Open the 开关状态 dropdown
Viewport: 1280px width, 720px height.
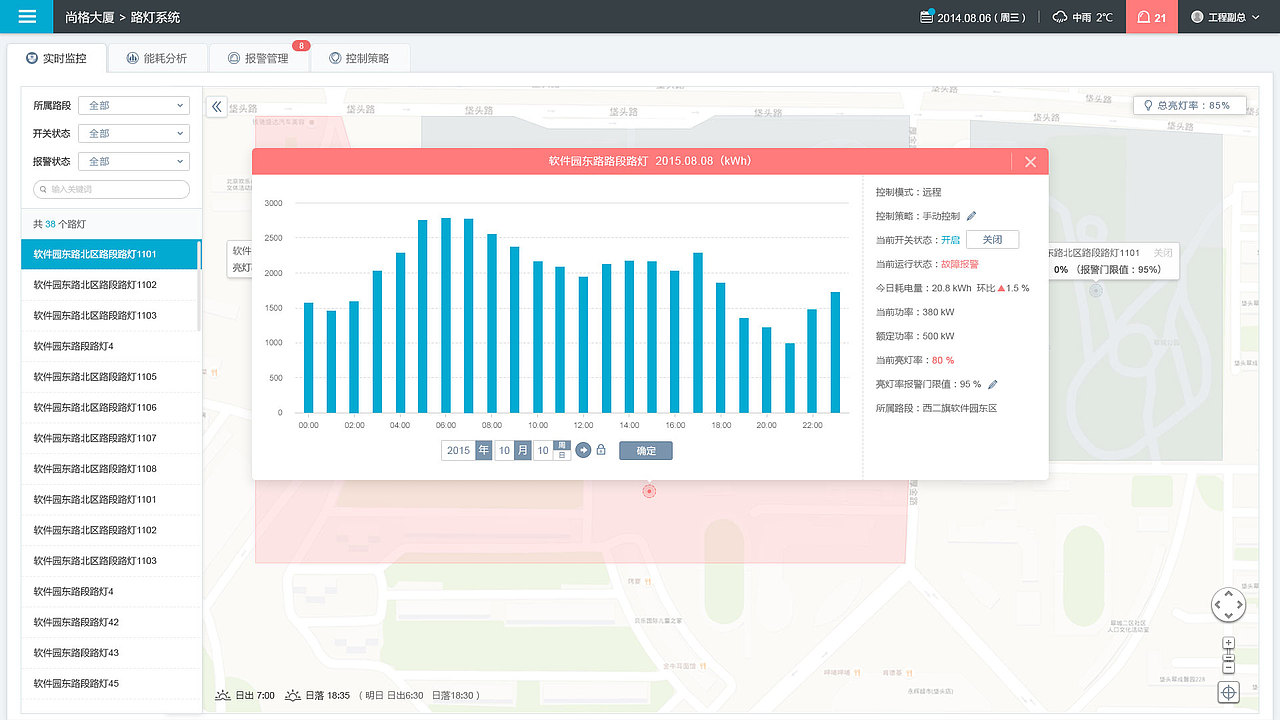(135, 133)
